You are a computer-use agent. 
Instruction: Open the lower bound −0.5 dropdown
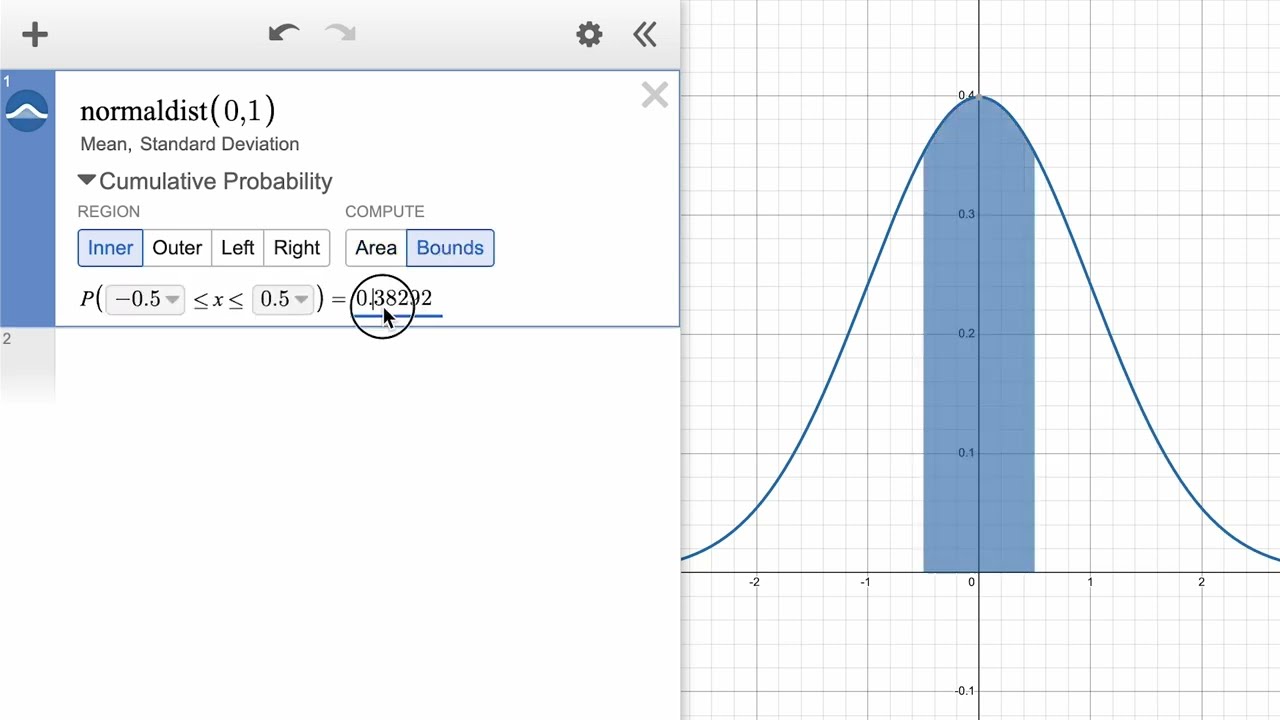pos(146,299)
